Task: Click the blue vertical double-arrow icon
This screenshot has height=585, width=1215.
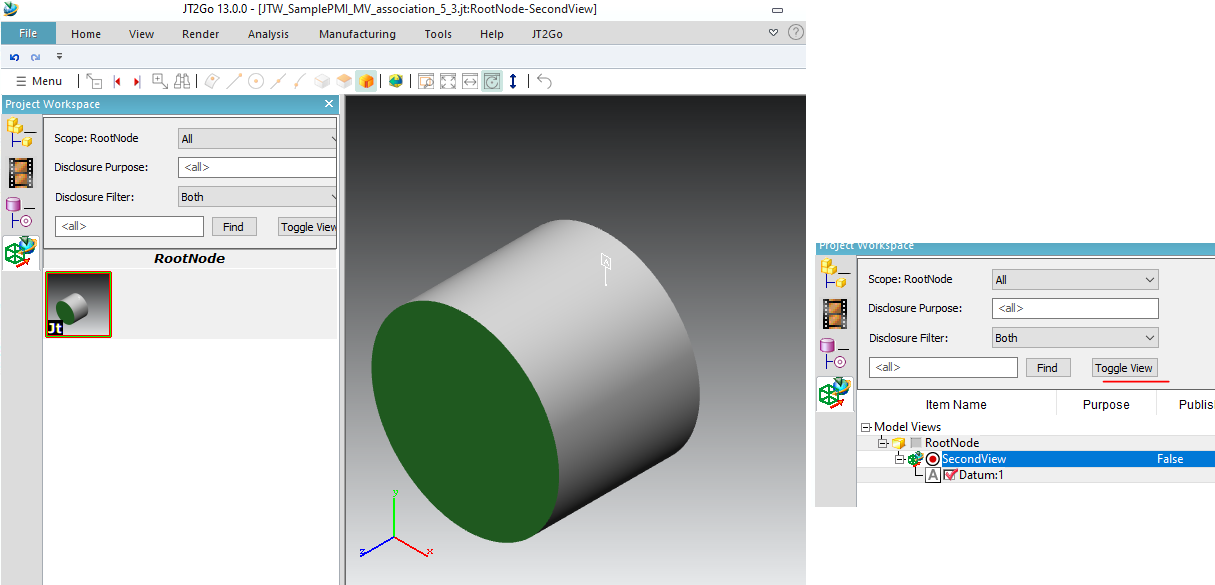Action: (x=514, y=81)
